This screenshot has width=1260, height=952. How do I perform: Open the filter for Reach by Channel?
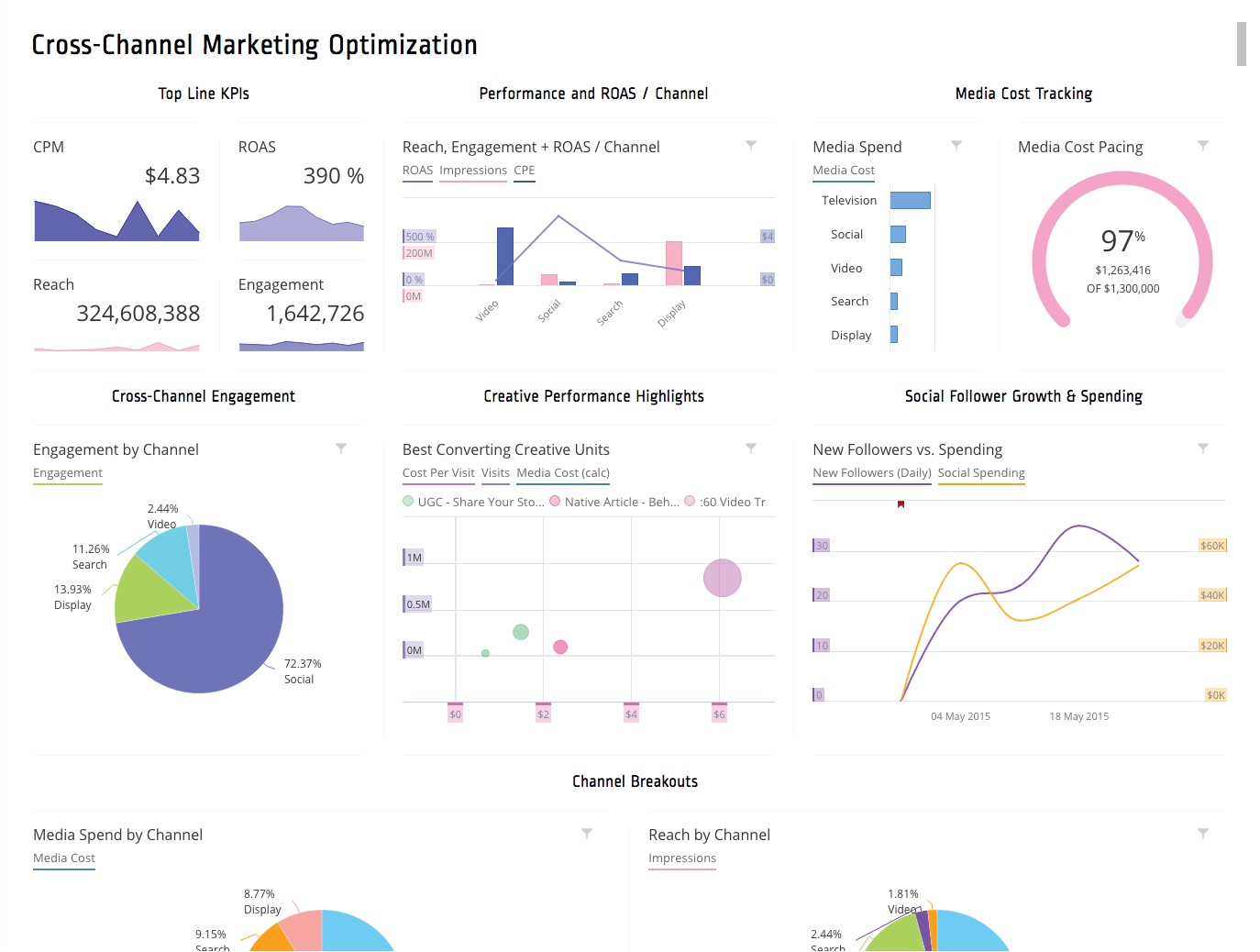coord(1202,833)
